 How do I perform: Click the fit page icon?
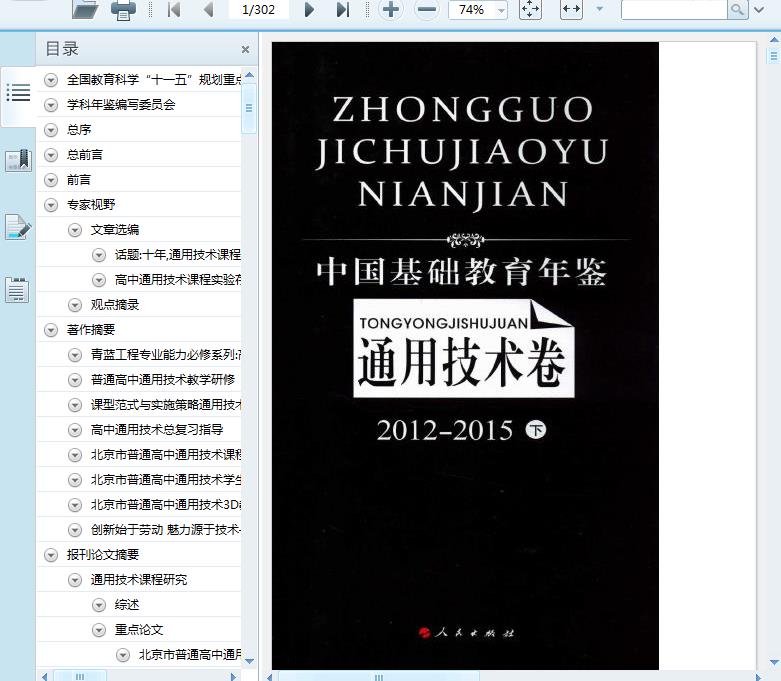[530, 9]
